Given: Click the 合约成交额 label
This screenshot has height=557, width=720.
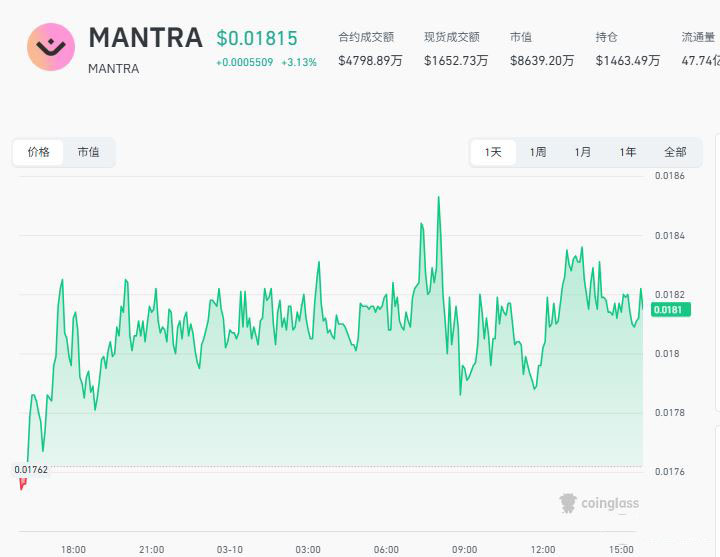Looking at the screenshot, I should (x=366, y=37).
